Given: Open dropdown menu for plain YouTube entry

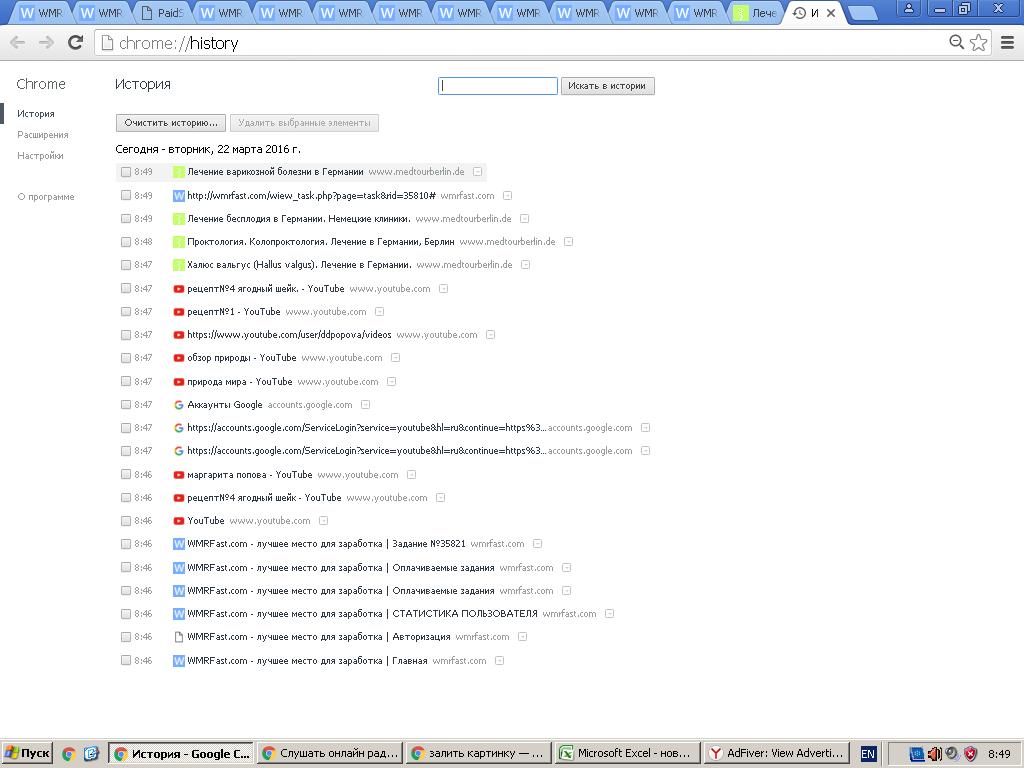Looking at the screenshot, I should click(323, 520).
